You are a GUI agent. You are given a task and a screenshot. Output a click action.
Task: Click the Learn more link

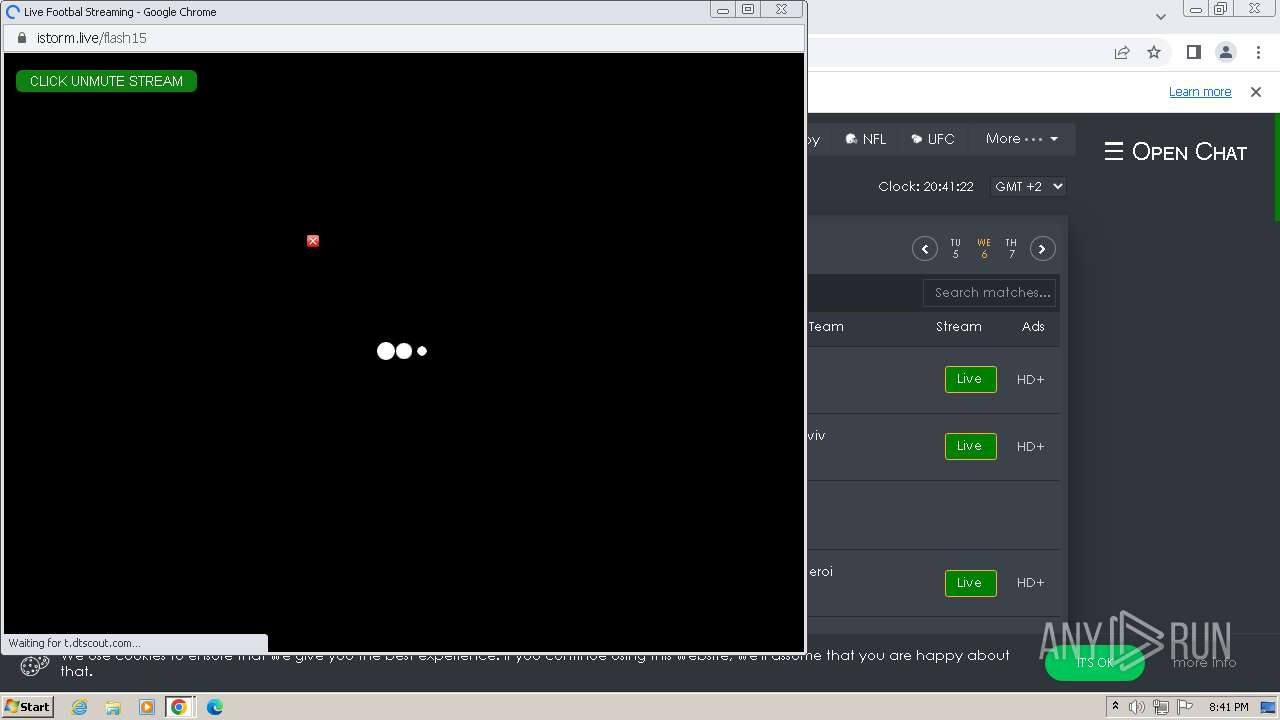coord(1200,92)
